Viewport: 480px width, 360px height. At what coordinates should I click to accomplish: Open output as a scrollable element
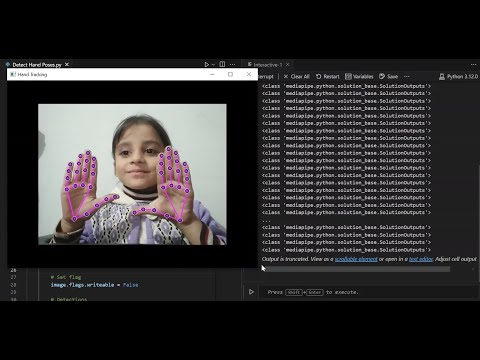(x=356, y=259)
